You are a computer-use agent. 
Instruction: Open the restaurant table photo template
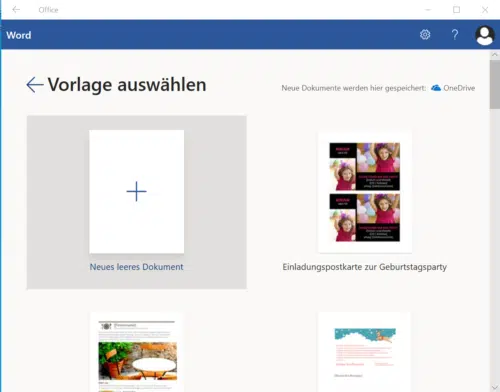pyautogui.click(x=137, y=352)
